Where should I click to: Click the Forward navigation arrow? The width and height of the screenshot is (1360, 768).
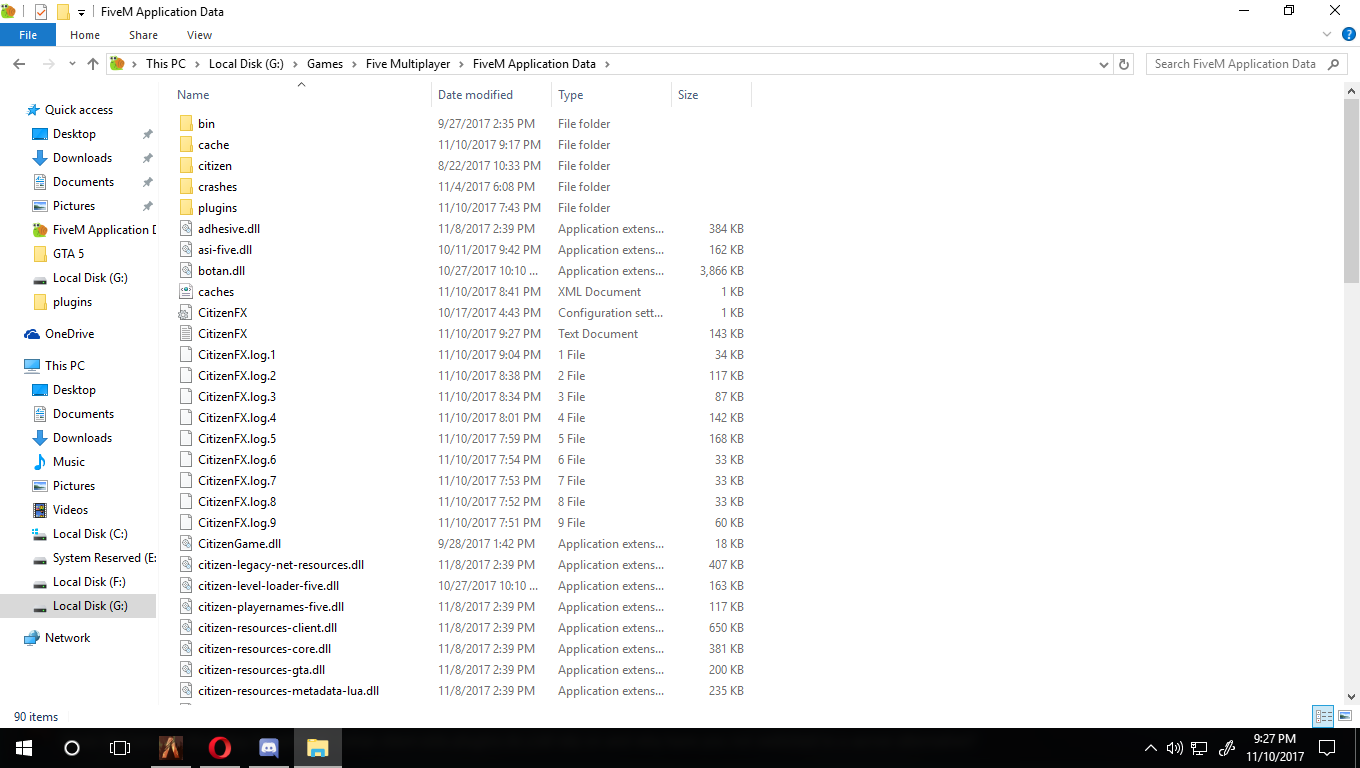pos(48,64)
